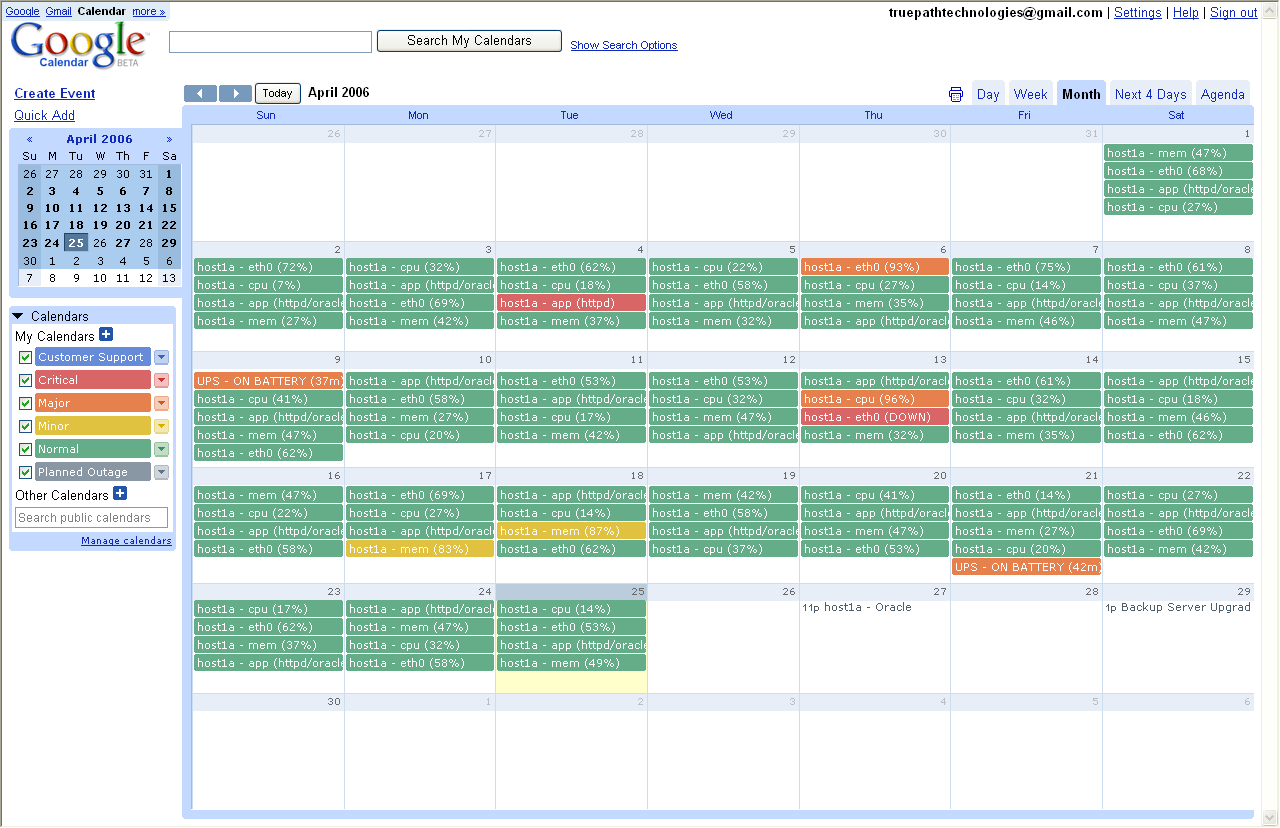Collapse the Calendars panel triangle
The height and width of the screenshot is (828, 1280).
pos(18,316)
